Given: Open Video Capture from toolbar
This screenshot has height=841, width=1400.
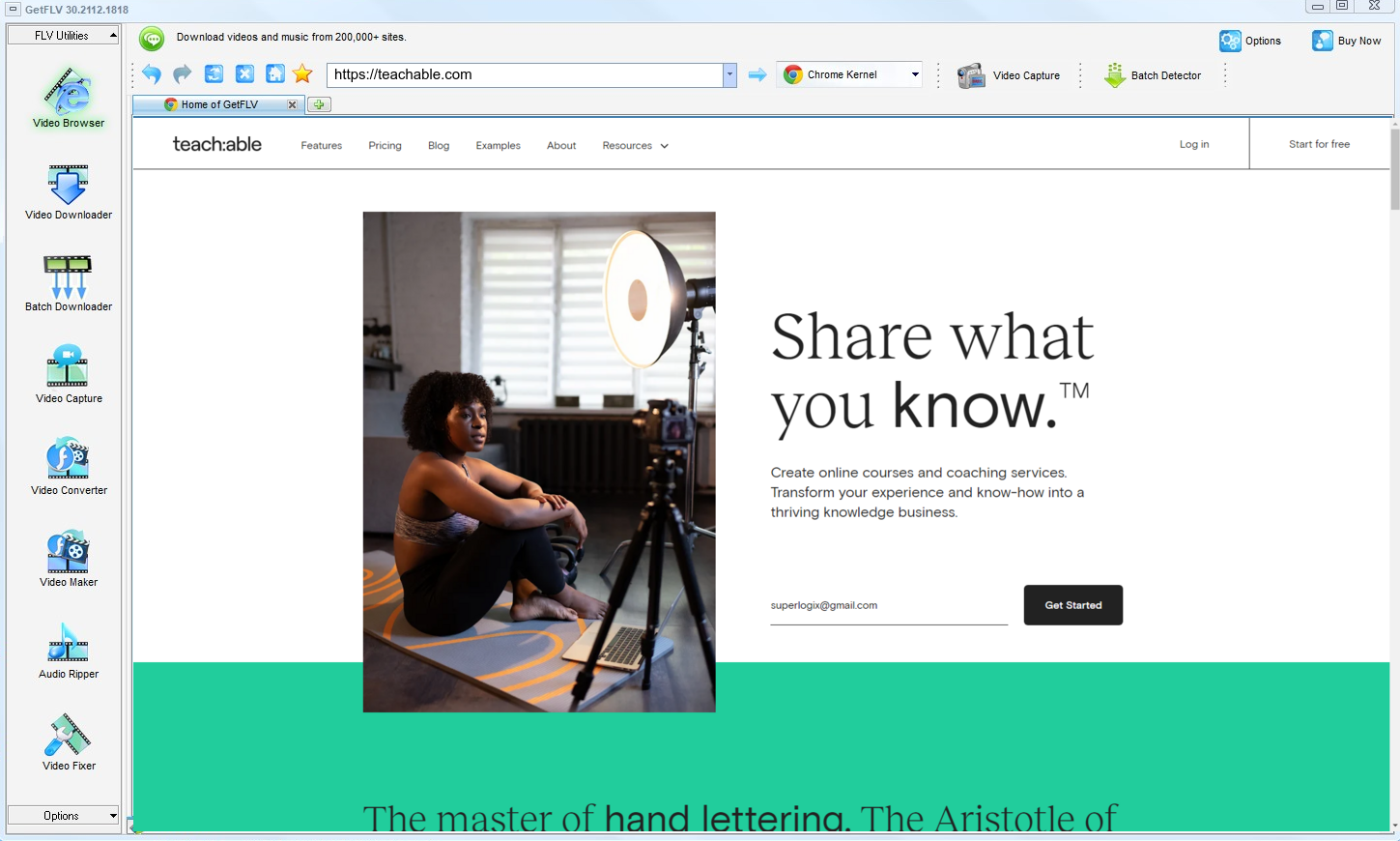Looking at the screenshot, I should (1009, 75).
